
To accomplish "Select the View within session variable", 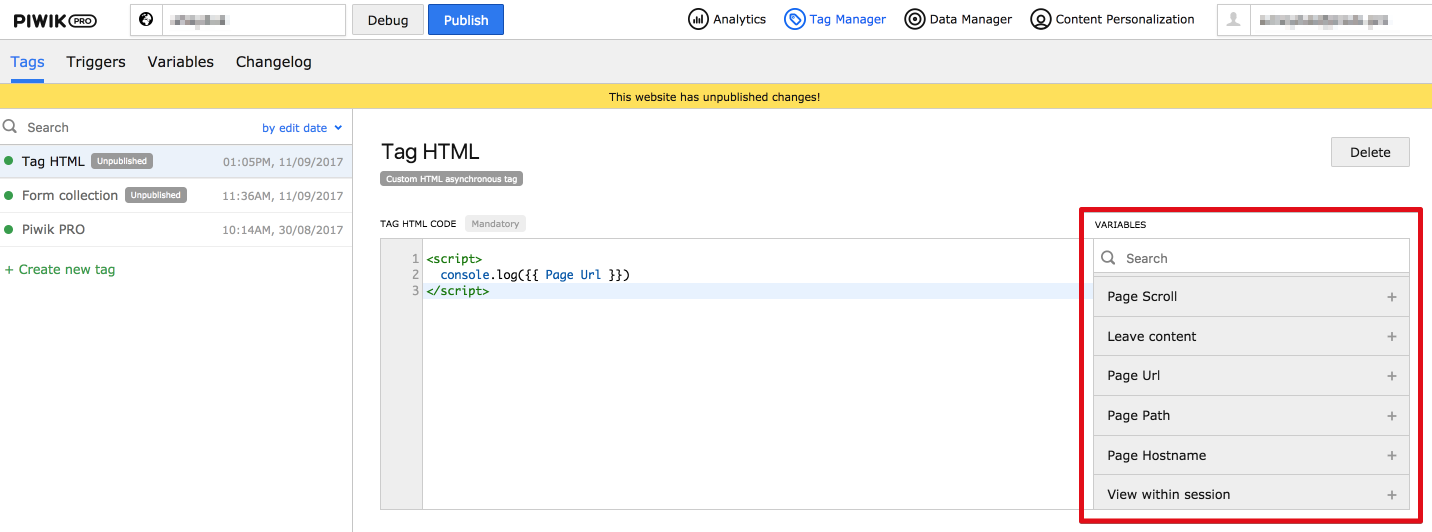I will point(1251,494).
